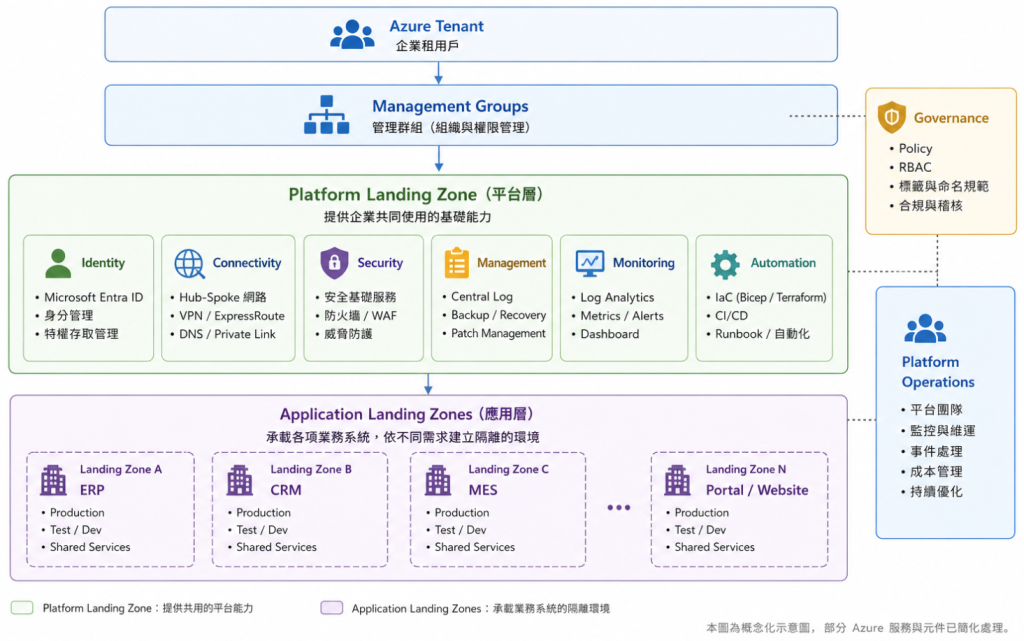Screen dimensions: 1024x641
Task: Click 特權存取管理 under Identity
Action: [x=81, y=334]
